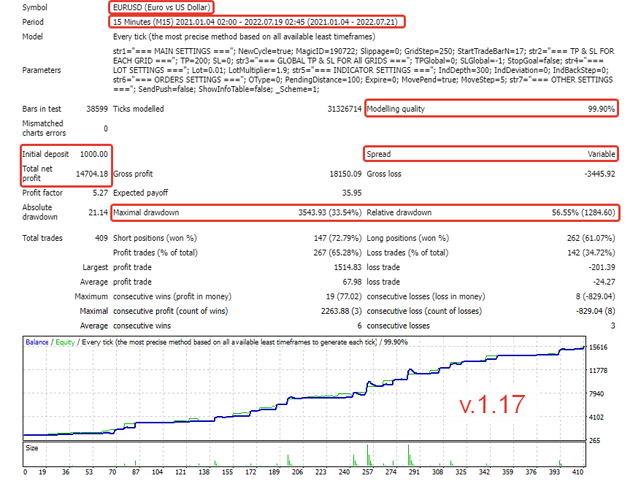Select Largest profit trade value 1514.83
Image resolution: width=640 pixels, height=480 pixels.
point(348,268)
